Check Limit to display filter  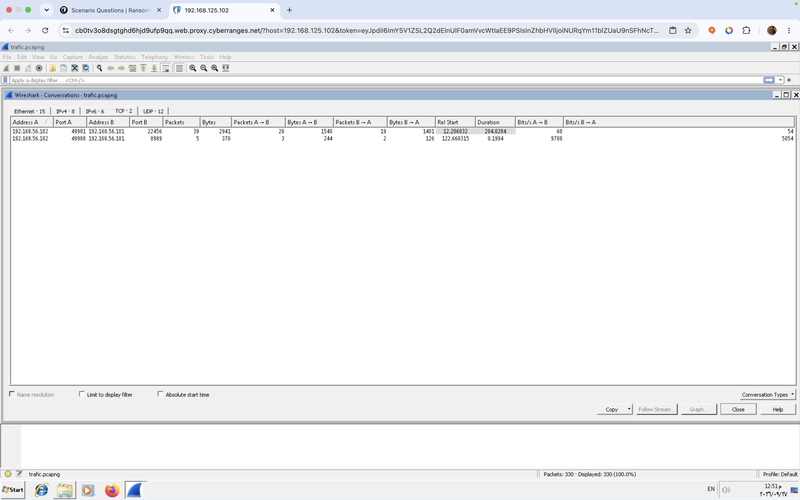coord(82,394)
